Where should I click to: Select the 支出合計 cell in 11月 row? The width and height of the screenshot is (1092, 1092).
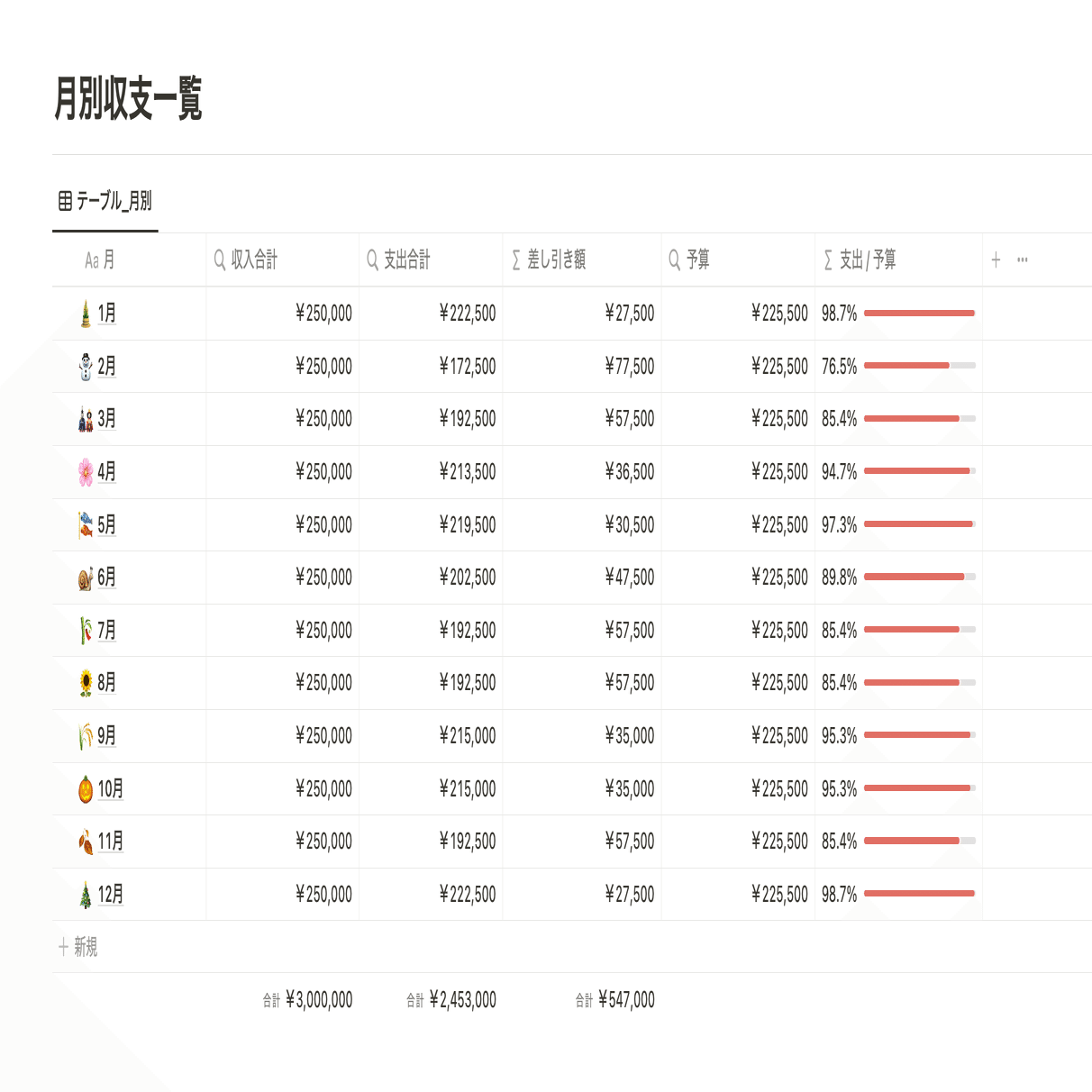point(431,842)
